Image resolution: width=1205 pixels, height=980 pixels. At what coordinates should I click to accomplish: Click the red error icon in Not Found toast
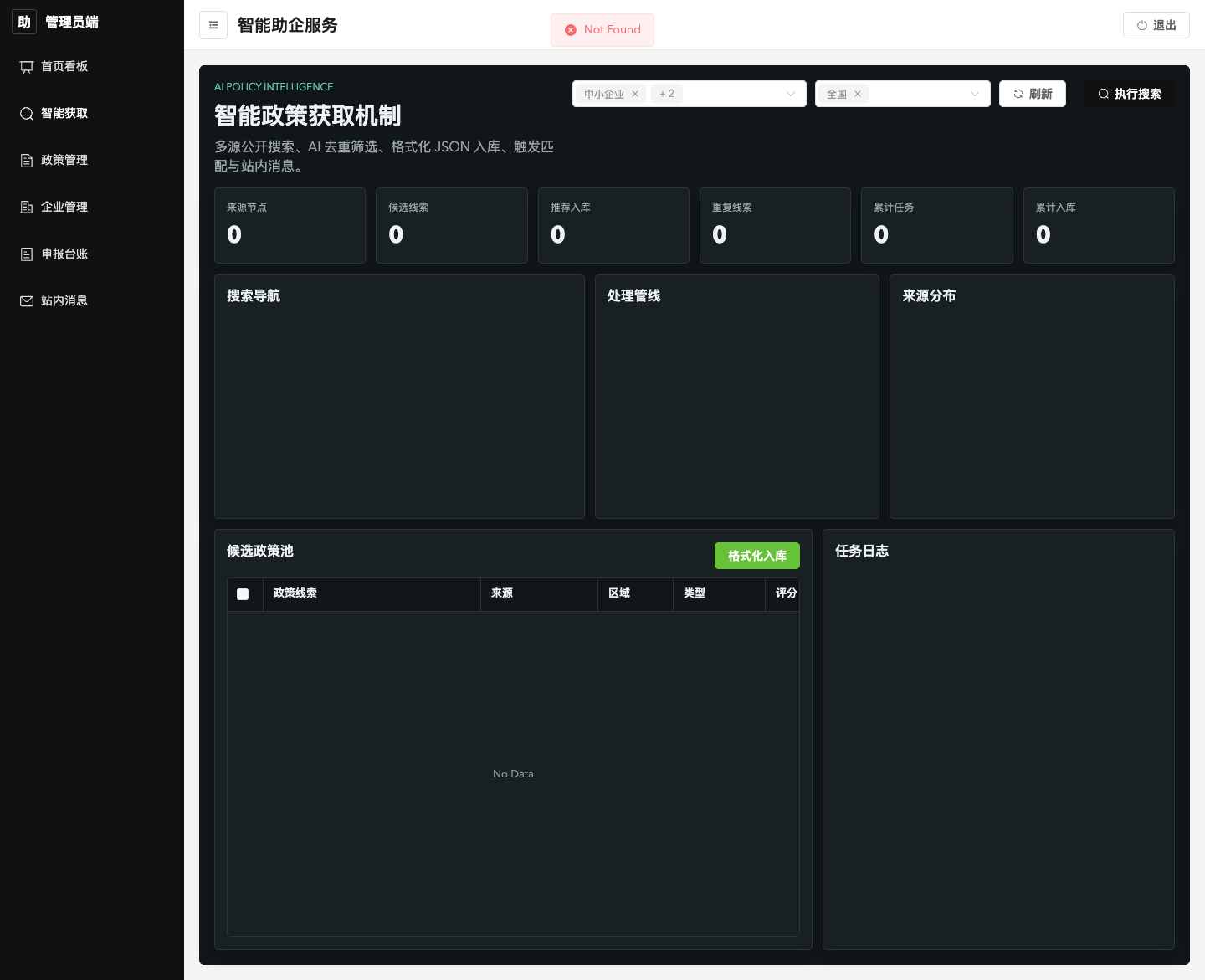pyautogui.click(x=571, y=30)
